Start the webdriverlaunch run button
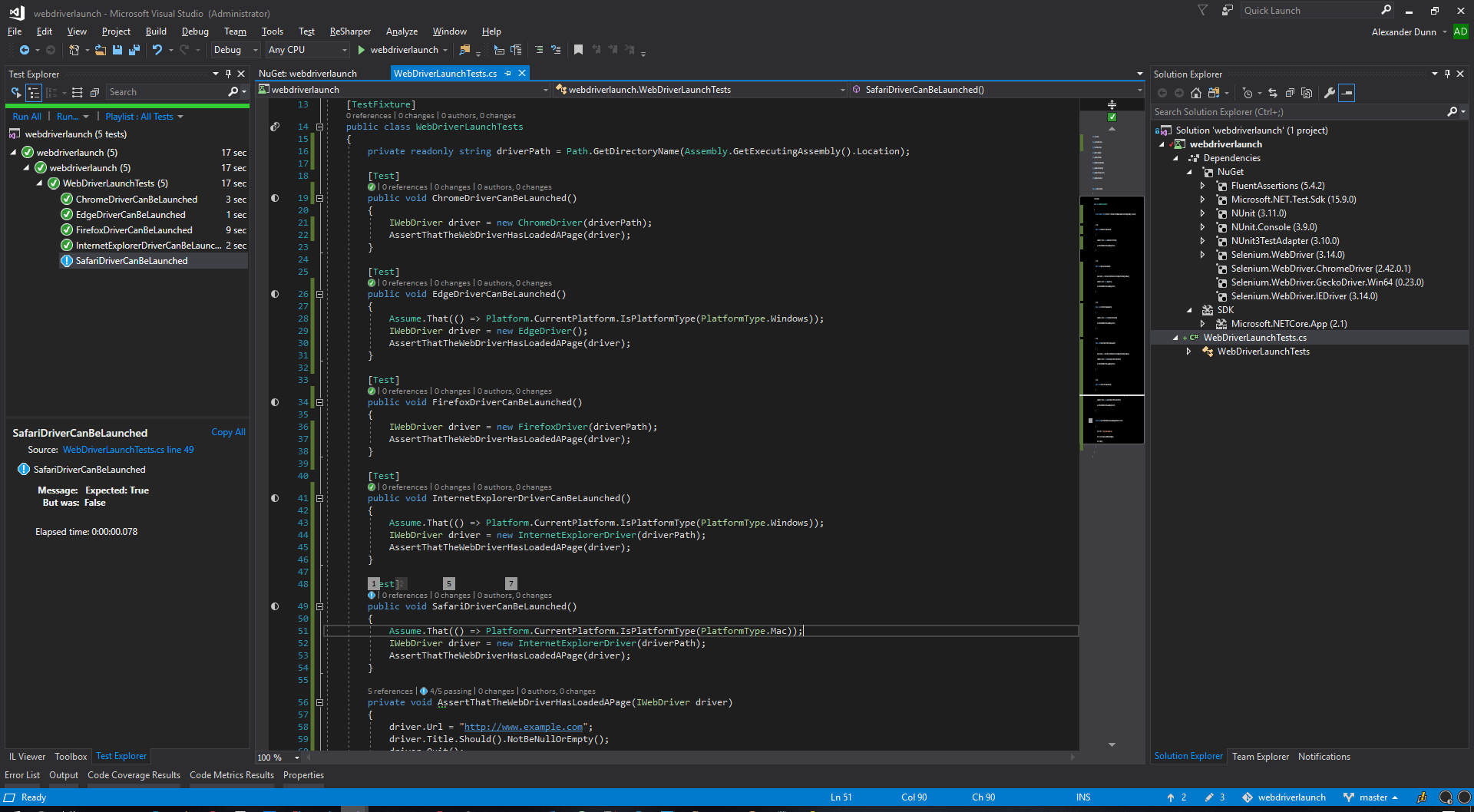Viewport: 1474px width, 812px height. pyautogui.click(x=361, y=50)
